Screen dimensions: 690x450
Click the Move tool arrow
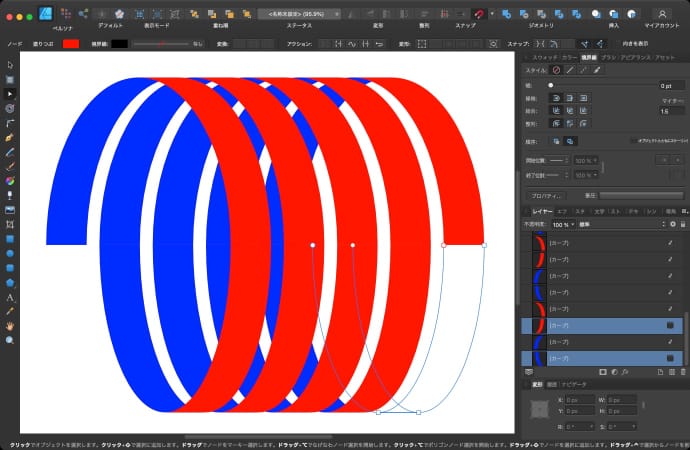10,65
